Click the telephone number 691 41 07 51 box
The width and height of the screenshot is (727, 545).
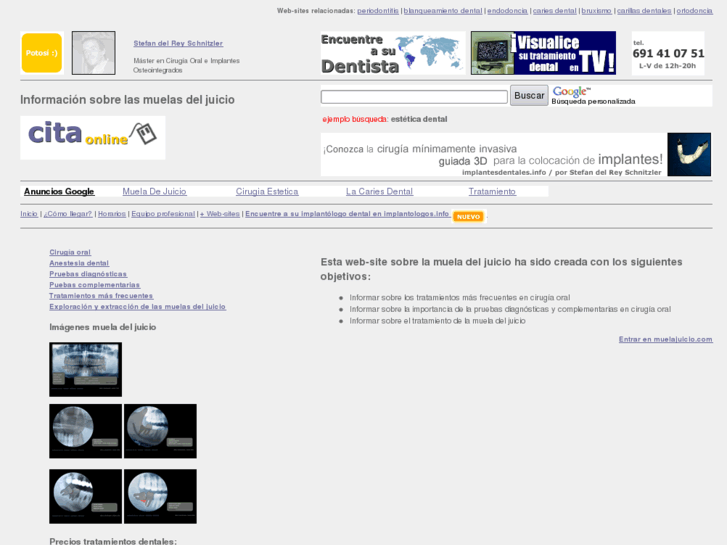[668, 53]
